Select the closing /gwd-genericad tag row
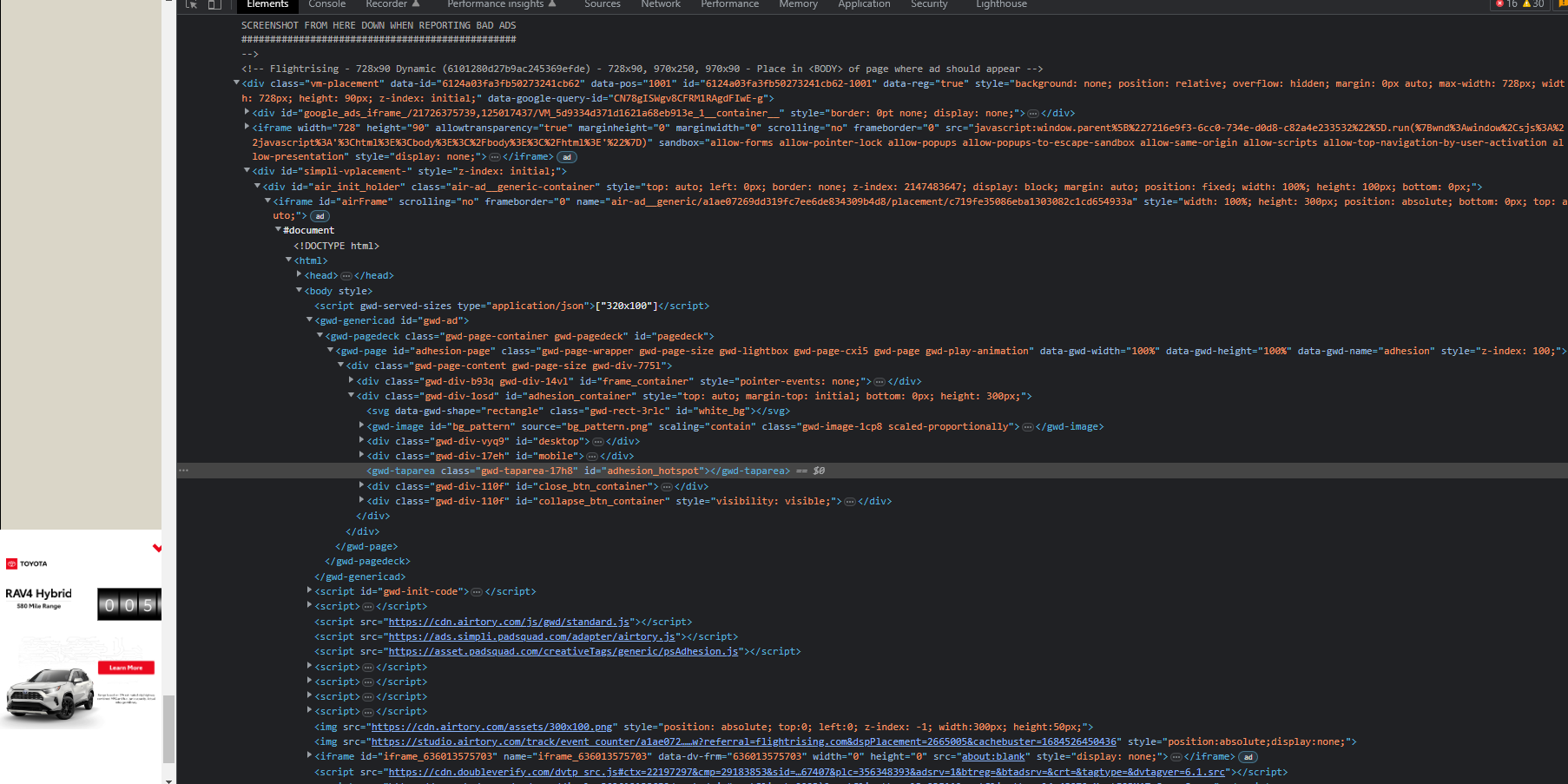Image resolution: width=1568 pixels, height=784 pixels. pyautogui.click(x=359, y=577)
